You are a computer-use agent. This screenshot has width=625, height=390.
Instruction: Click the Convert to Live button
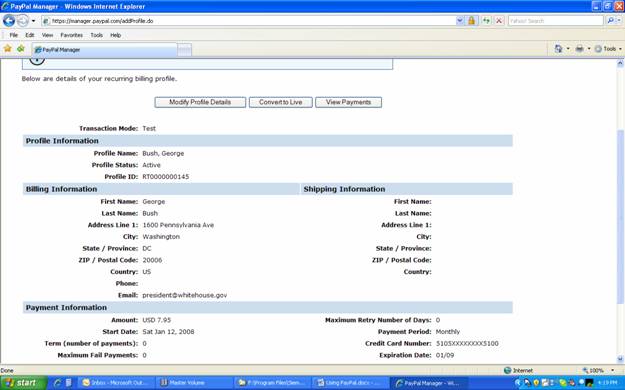[281, 102]
